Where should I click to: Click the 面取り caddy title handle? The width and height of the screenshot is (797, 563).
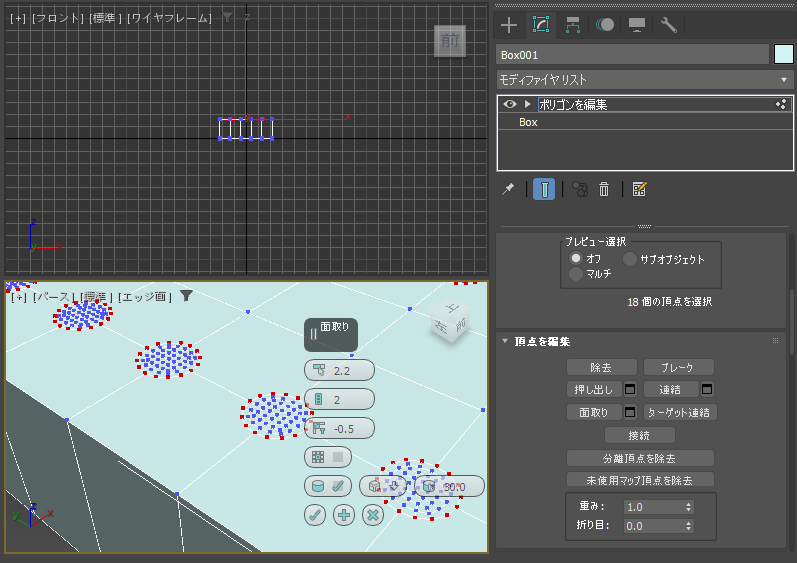331,335
